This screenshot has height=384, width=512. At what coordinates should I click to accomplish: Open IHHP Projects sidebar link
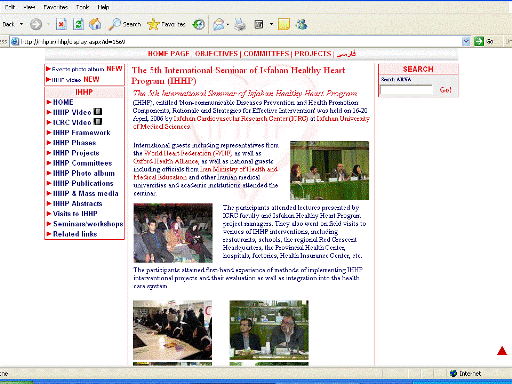76,153
